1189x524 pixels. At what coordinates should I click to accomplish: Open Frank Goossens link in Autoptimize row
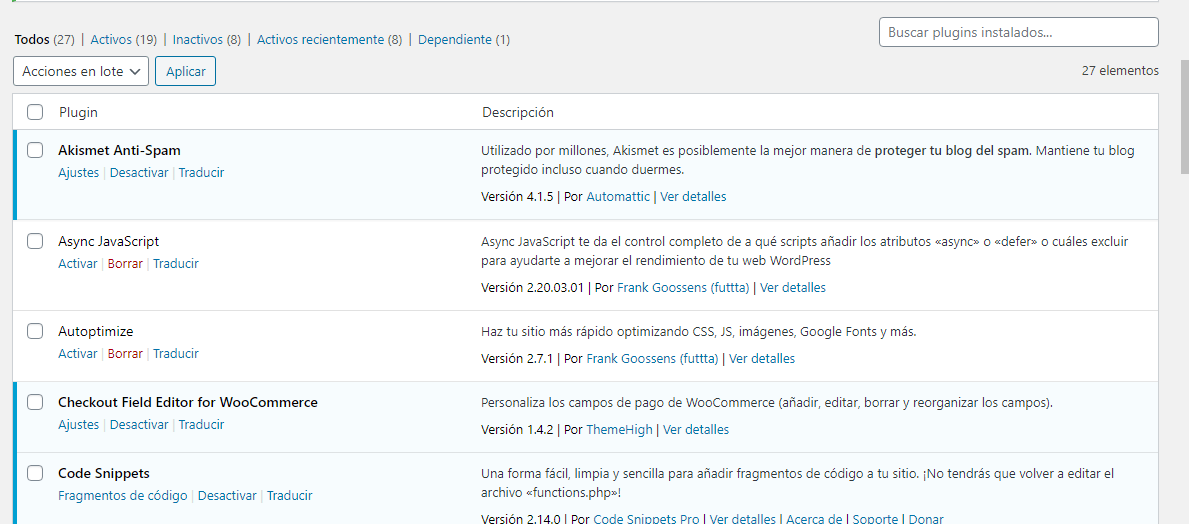point(652,358)
